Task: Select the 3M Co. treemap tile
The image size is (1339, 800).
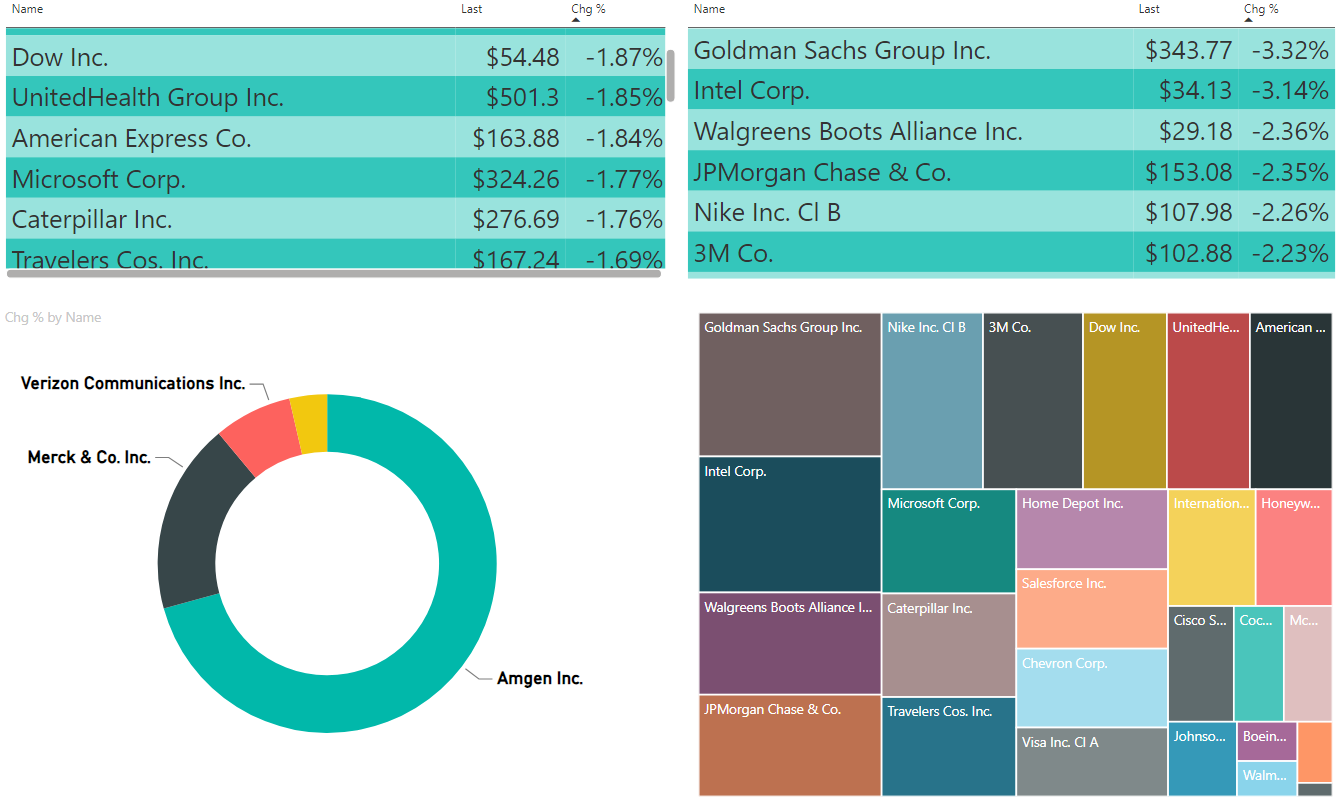Action: point(1033,401)
